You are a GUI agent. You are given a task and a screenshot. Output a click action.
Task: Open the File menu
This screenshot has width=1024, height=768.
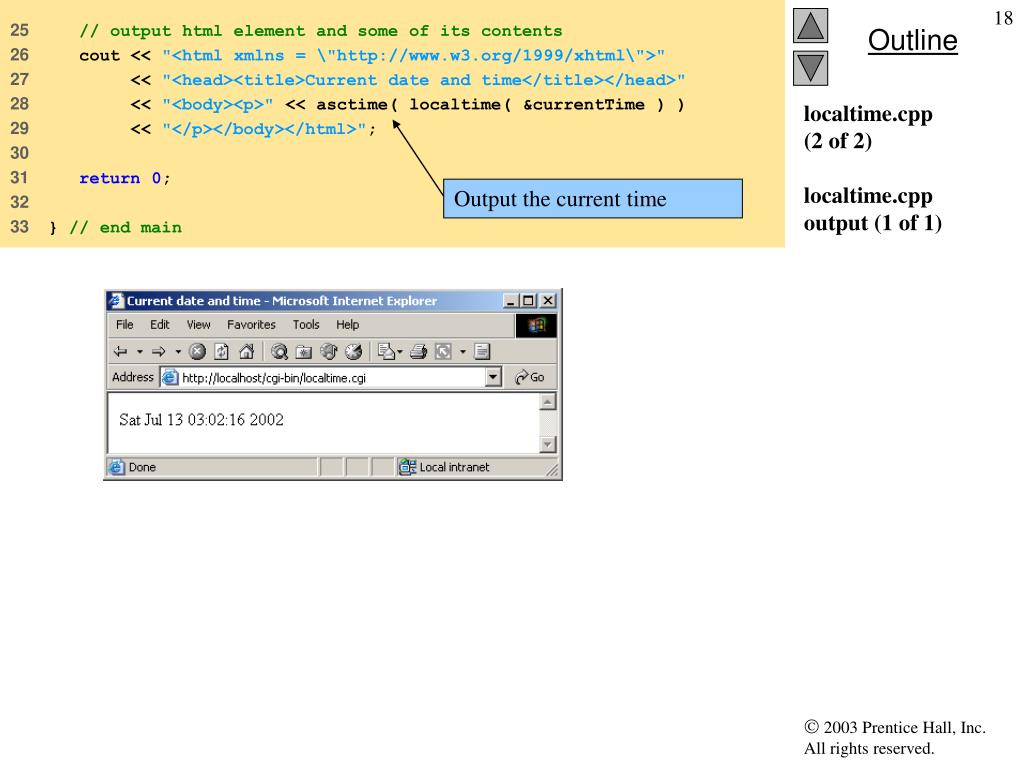pos(124,325)
